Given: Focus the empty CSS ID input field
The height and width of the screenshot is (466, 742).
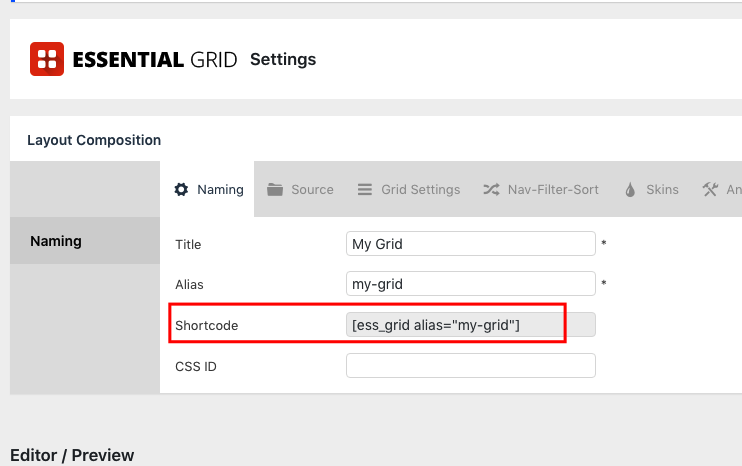Looking at the screenshot, I should pyautogui.click(x=471, y=365).
